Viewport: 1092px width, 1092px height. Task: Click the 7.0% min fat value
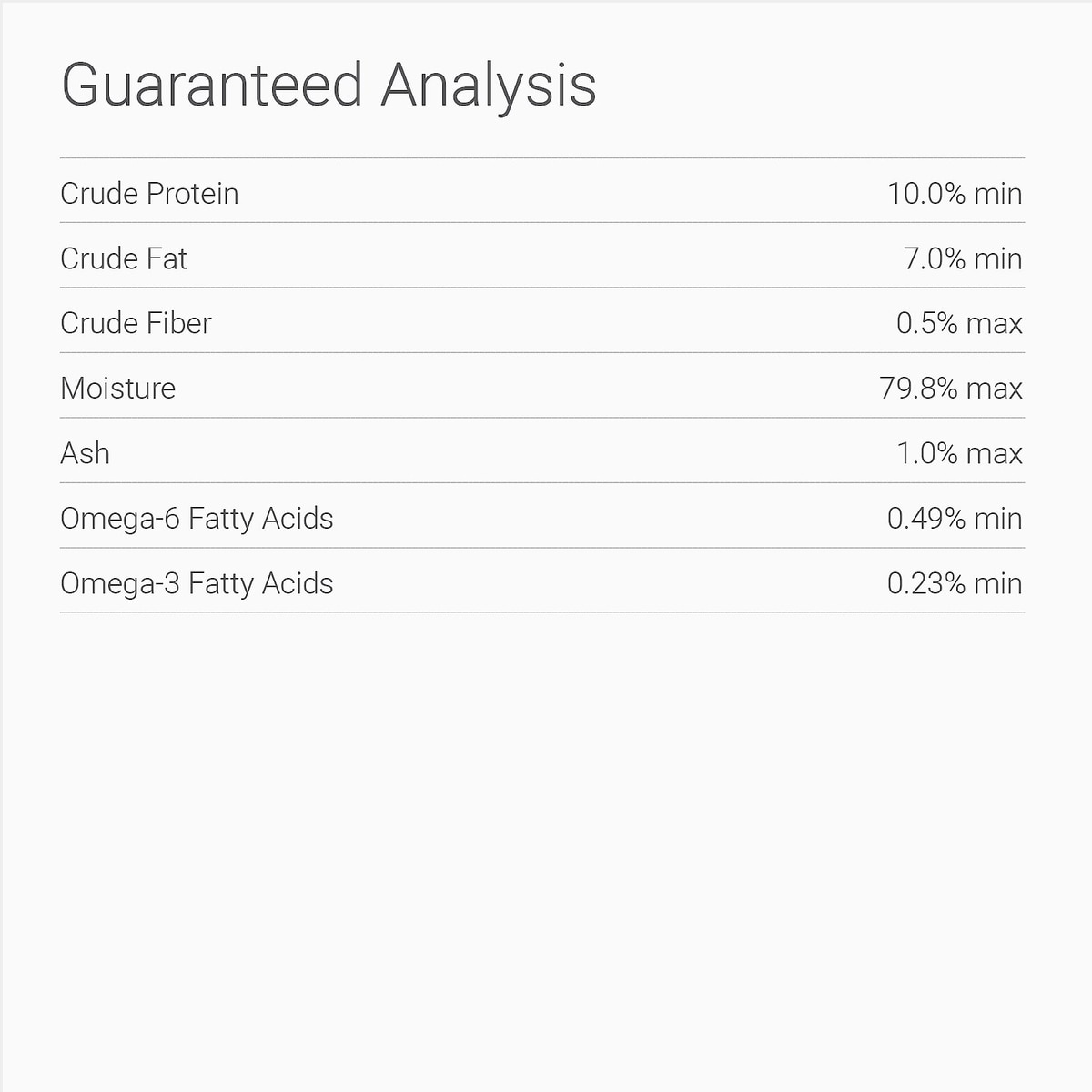click(963, 258)
